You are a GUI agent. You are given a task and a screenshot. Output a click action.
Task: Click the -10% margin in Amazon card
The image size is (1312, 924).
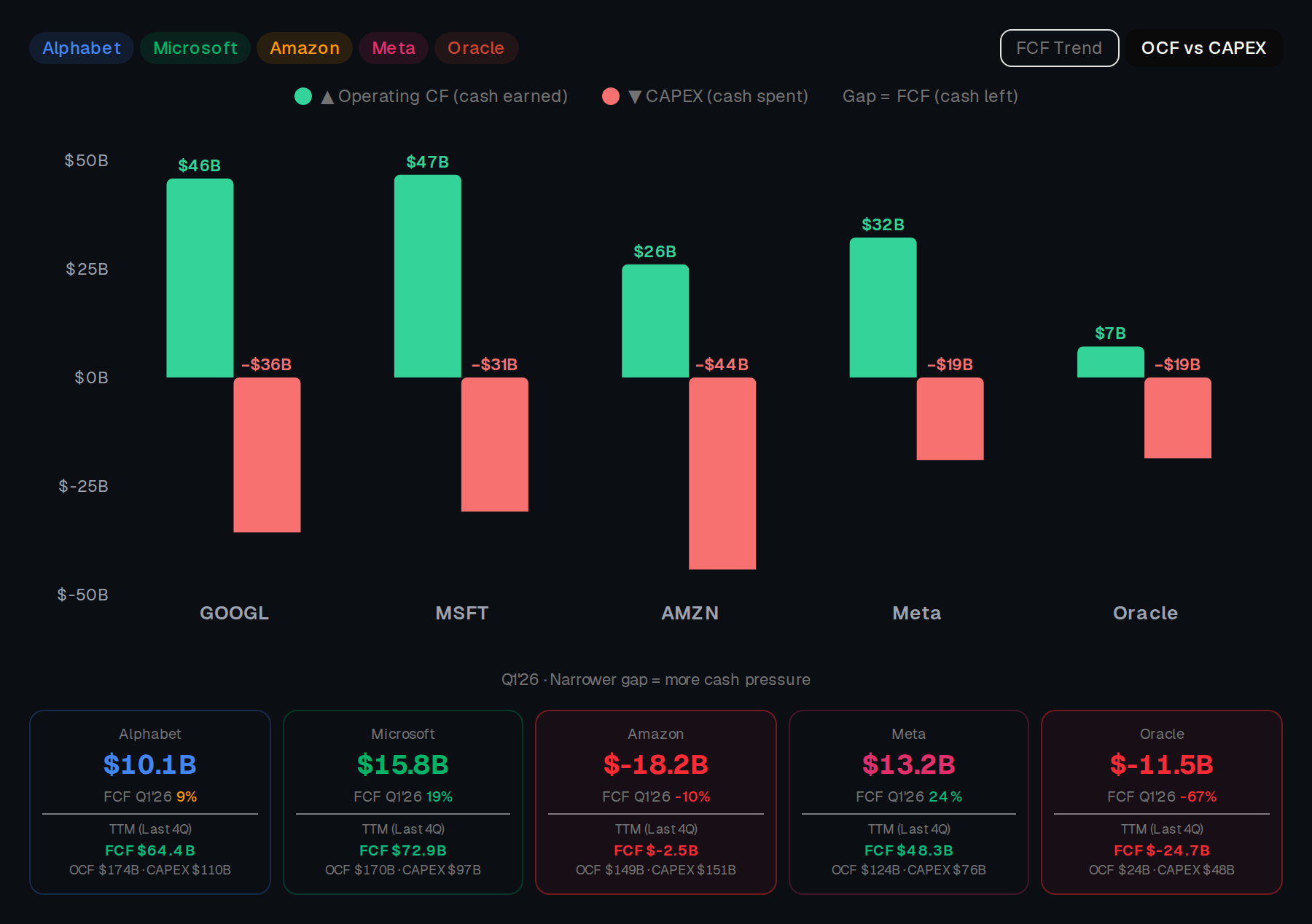click(x=692, y=796)
